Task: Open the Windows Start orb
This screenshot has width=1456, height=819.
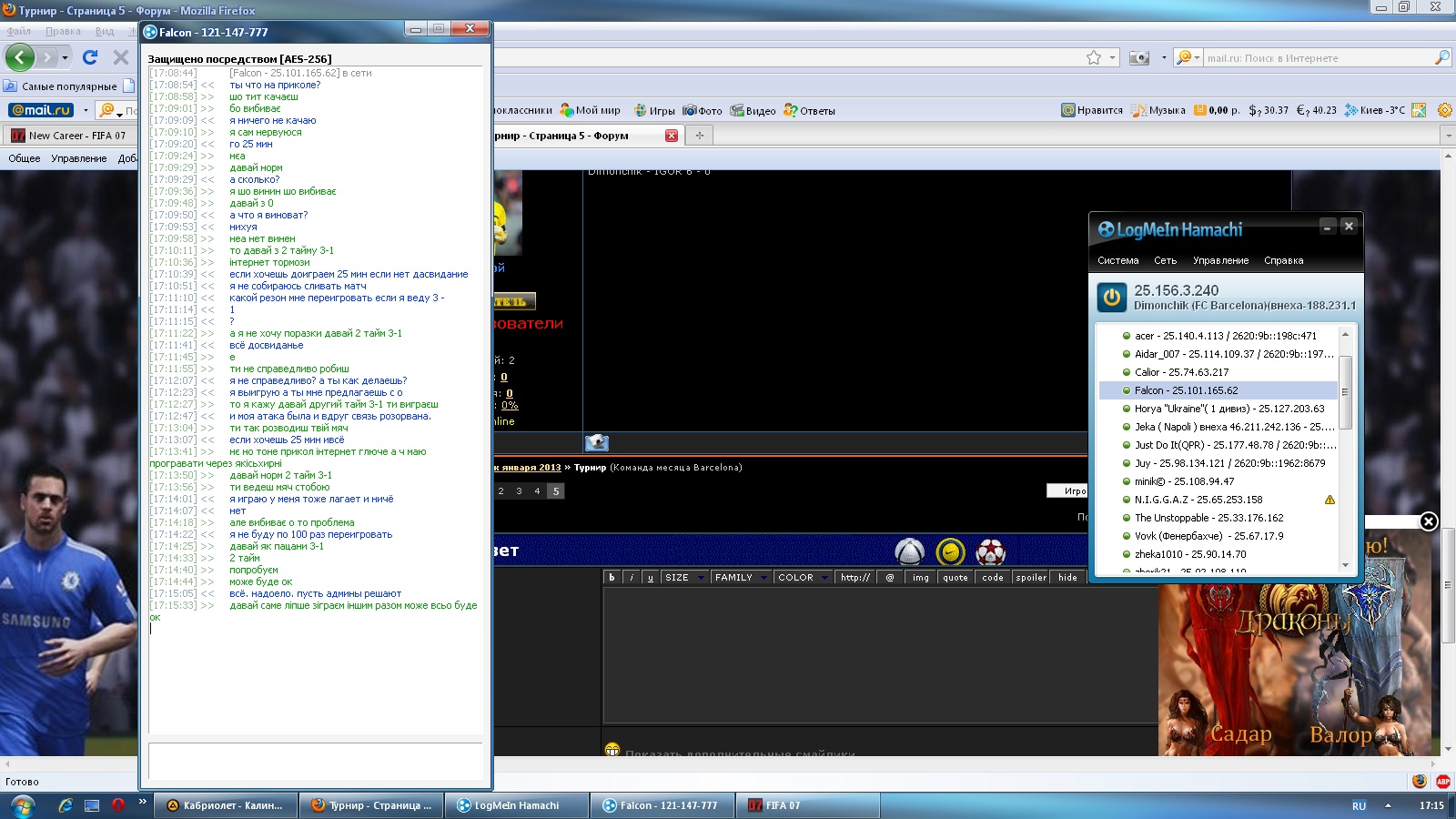Action: coord(22,805)
